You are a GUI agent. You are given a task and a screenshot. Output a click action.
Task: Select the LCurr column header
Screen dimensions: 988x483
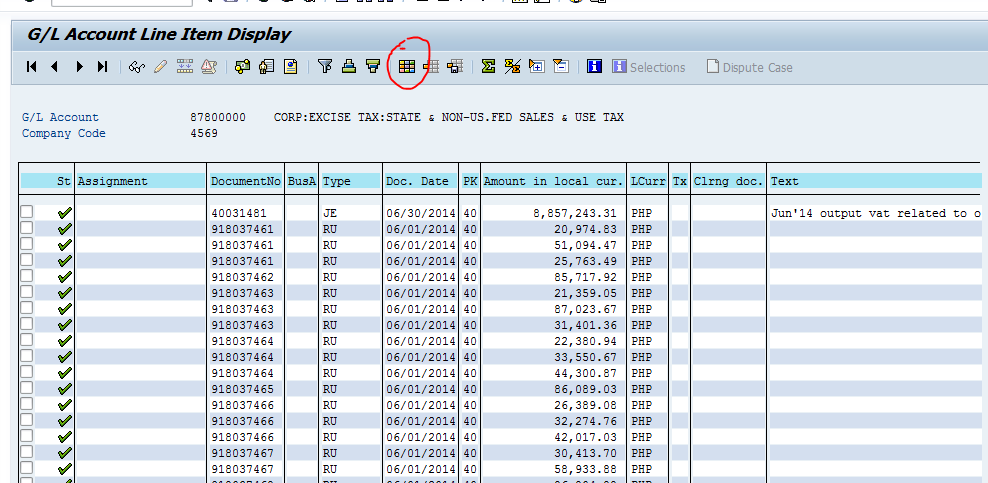click(648, 181)
